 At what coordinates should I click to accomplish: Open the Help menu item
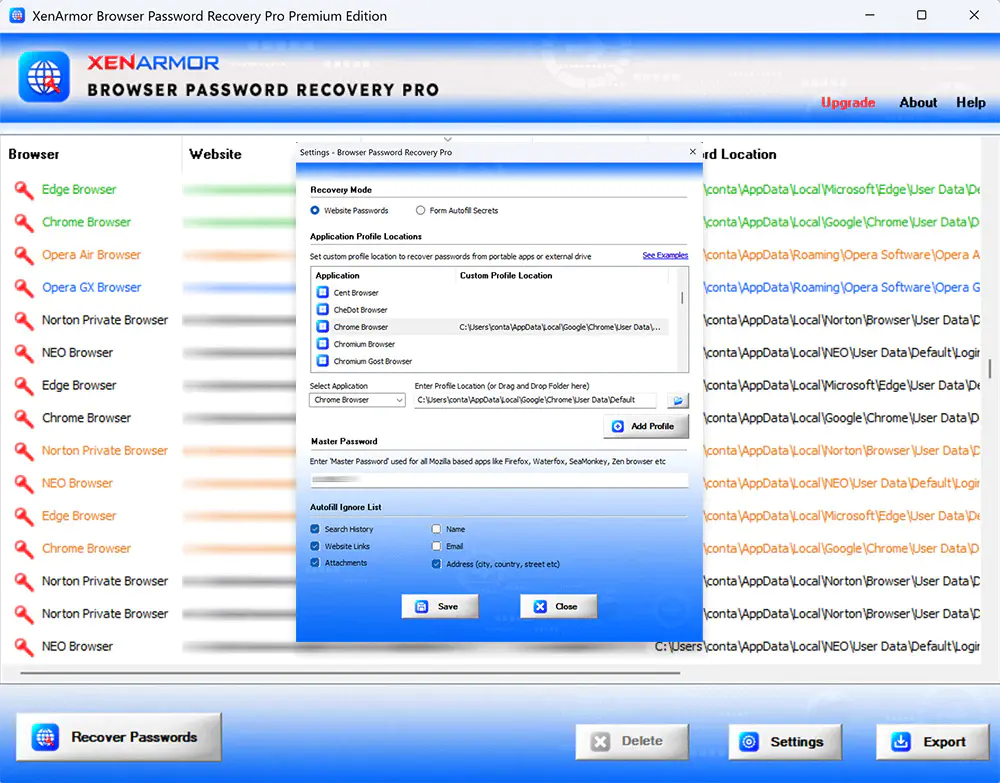[970, 103]
